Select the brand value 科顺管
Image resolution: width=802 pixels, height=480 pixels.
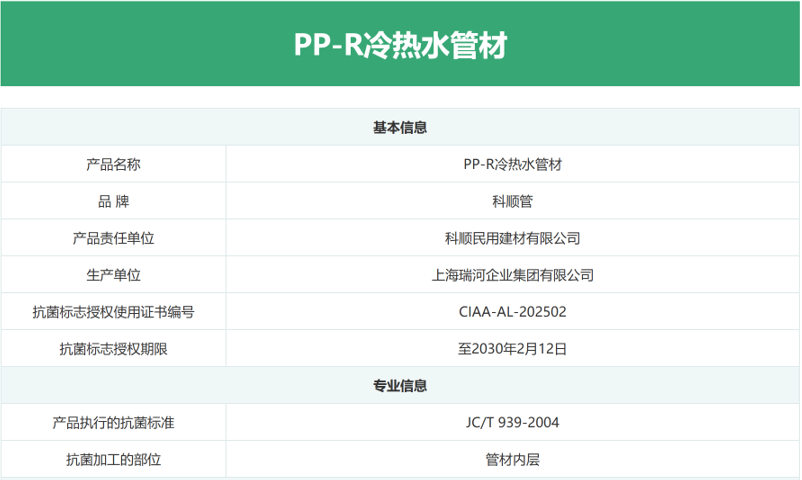coord(513,201)
